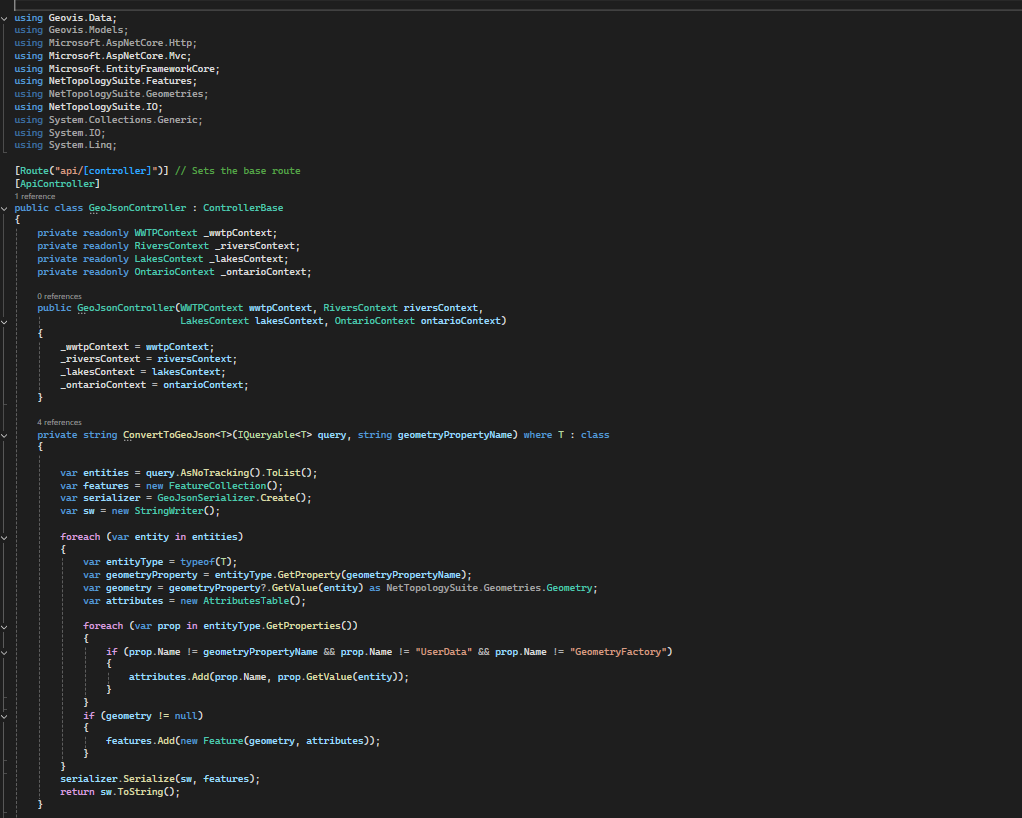Collapse the if geometry not null block

5,715
